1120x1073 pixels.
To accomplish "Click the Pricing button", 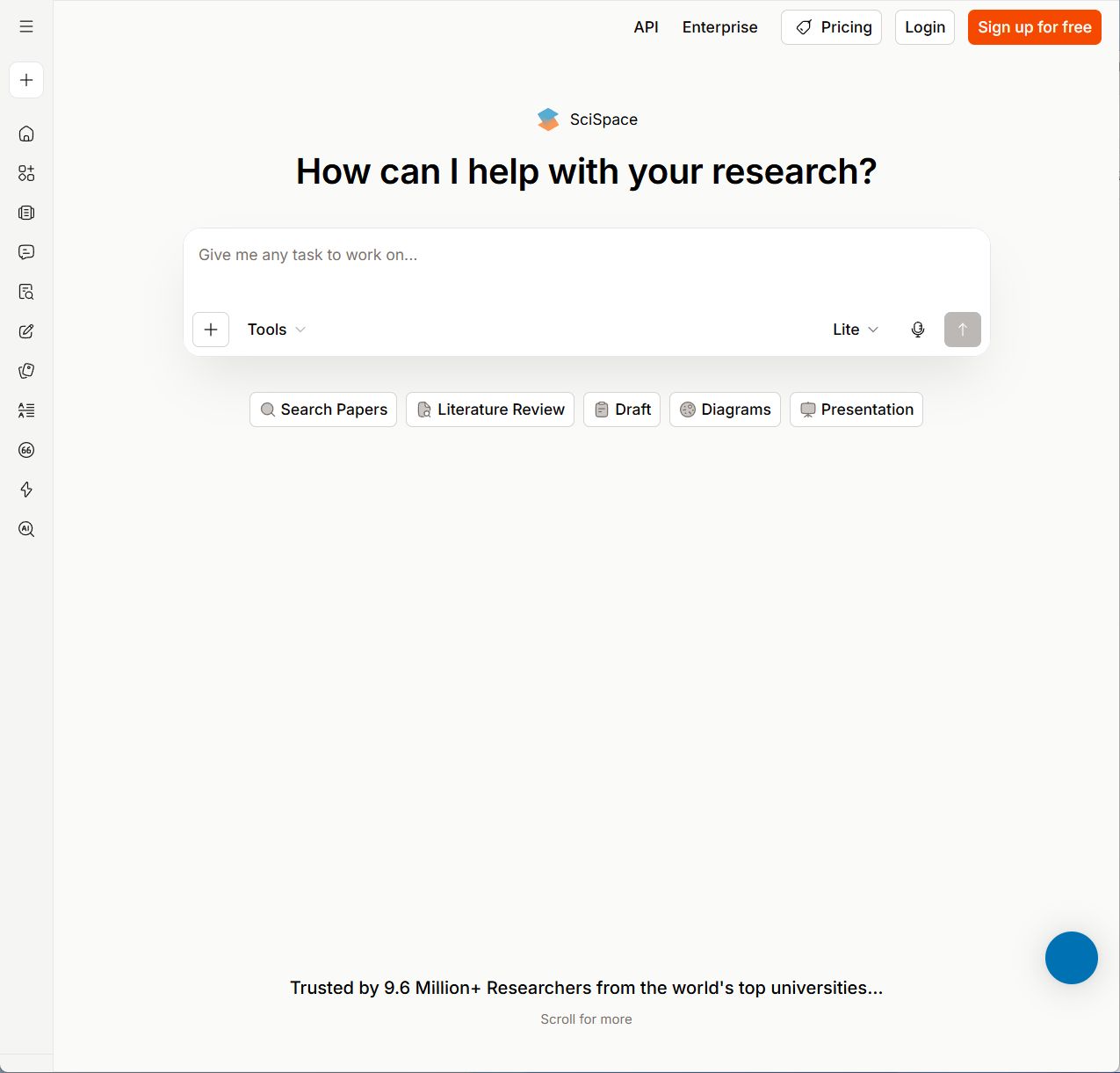I will [x=831, y=27].
